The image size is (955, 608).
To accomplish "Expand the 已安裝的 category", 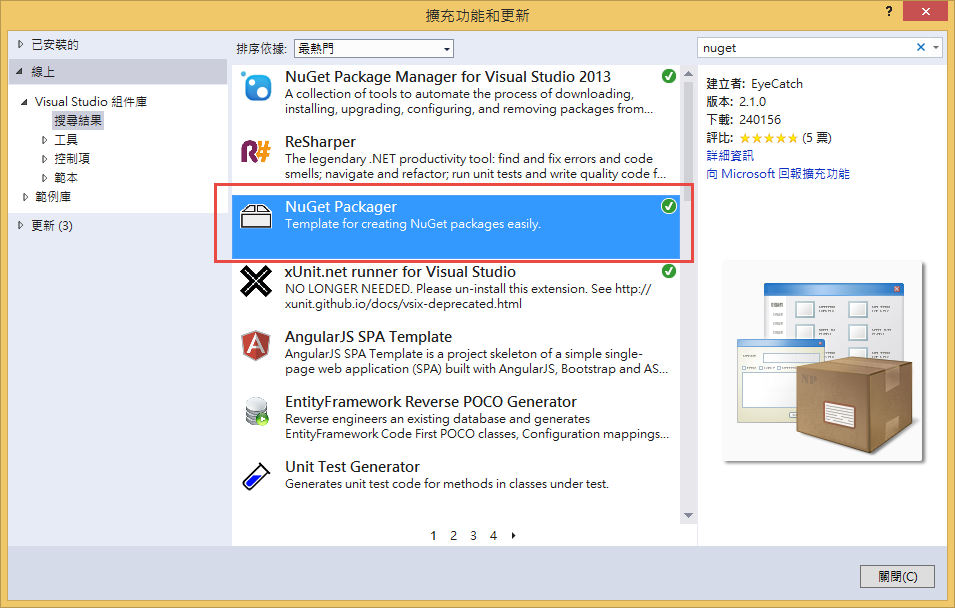I will coord(21,44).
